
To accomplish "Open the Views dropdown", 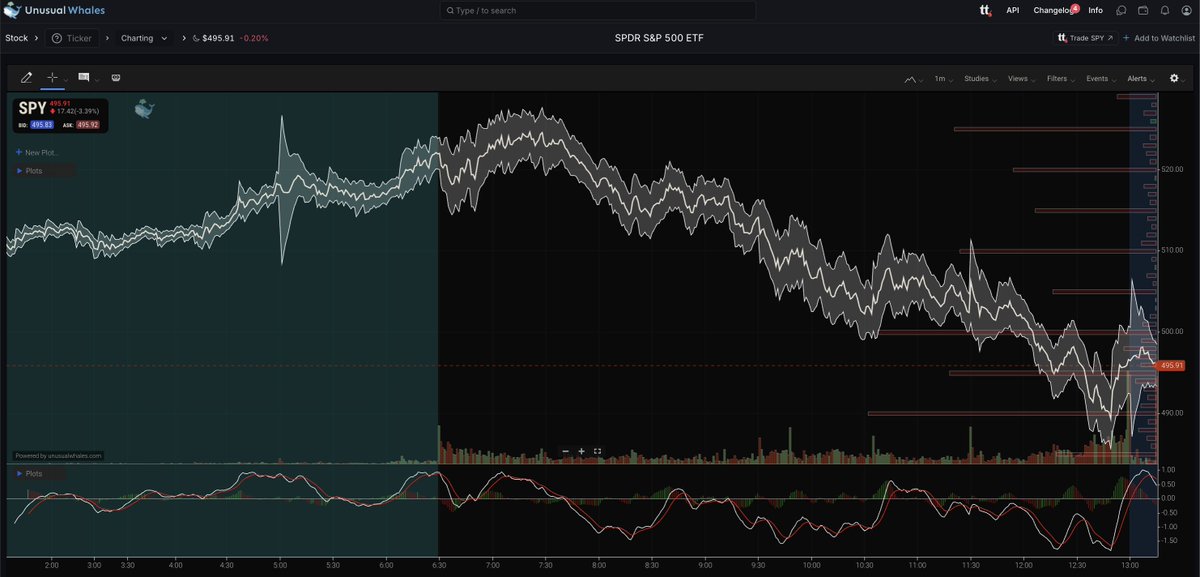I will click(1021, 78).
